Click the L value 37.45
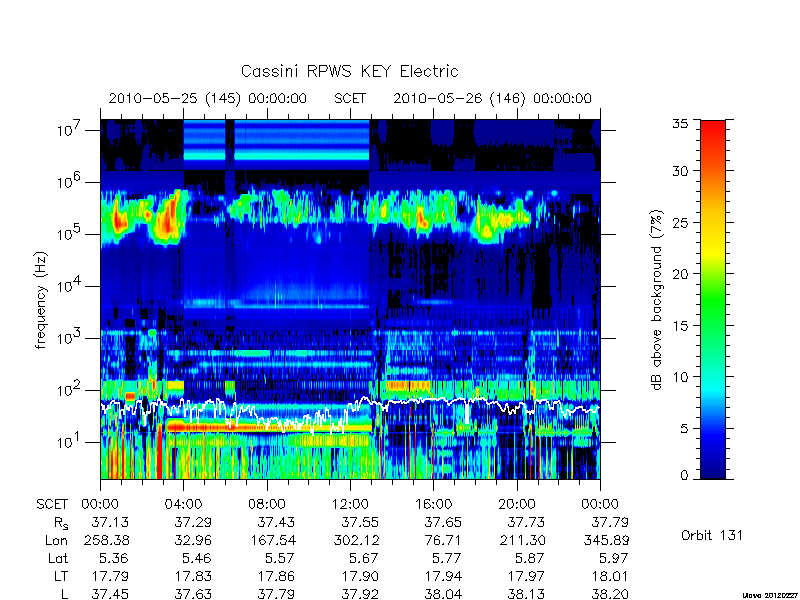 pyautogui.click(x=110, y=594)
